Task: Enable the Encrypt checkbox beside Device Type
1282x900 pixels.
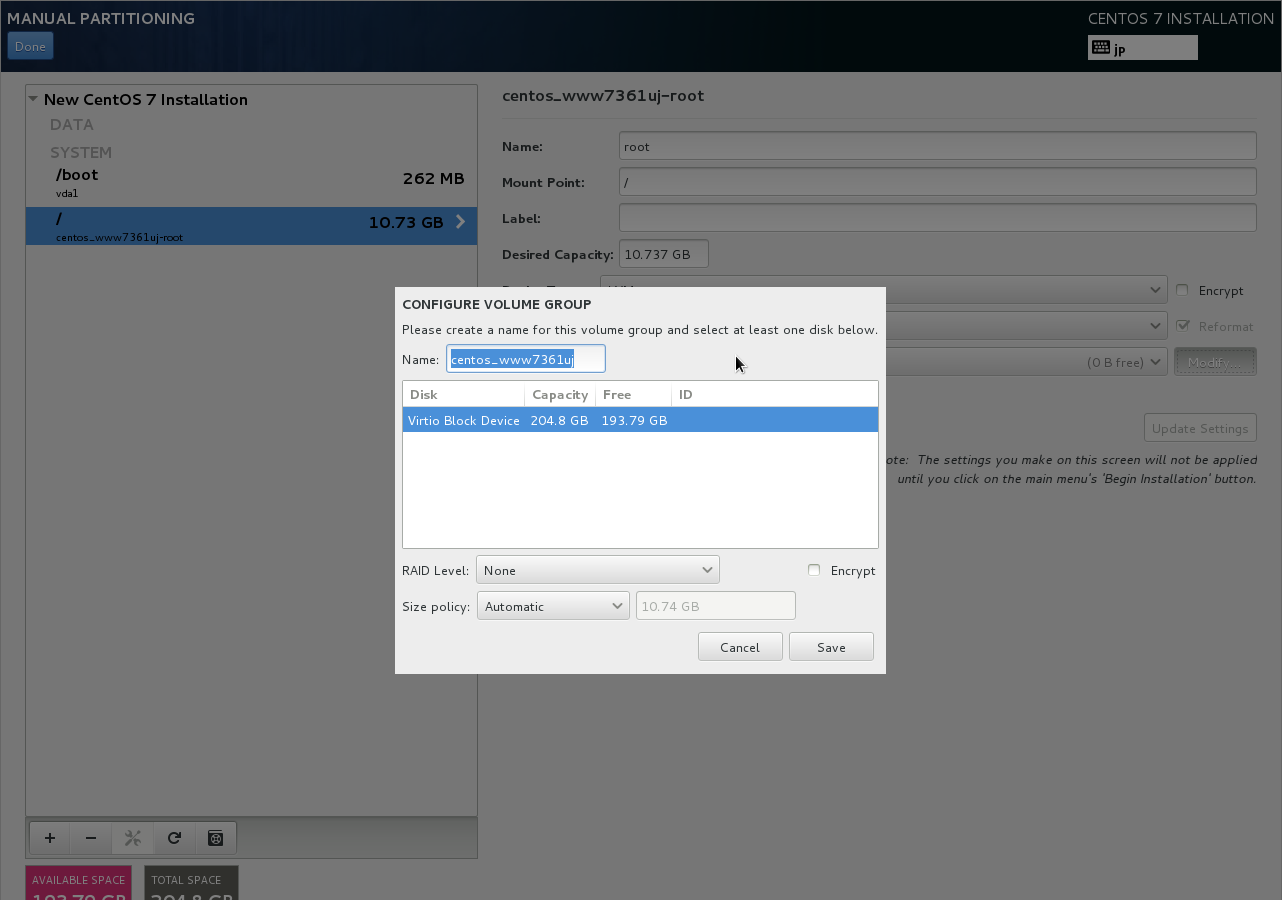Action: click(x=1182, y=290)
